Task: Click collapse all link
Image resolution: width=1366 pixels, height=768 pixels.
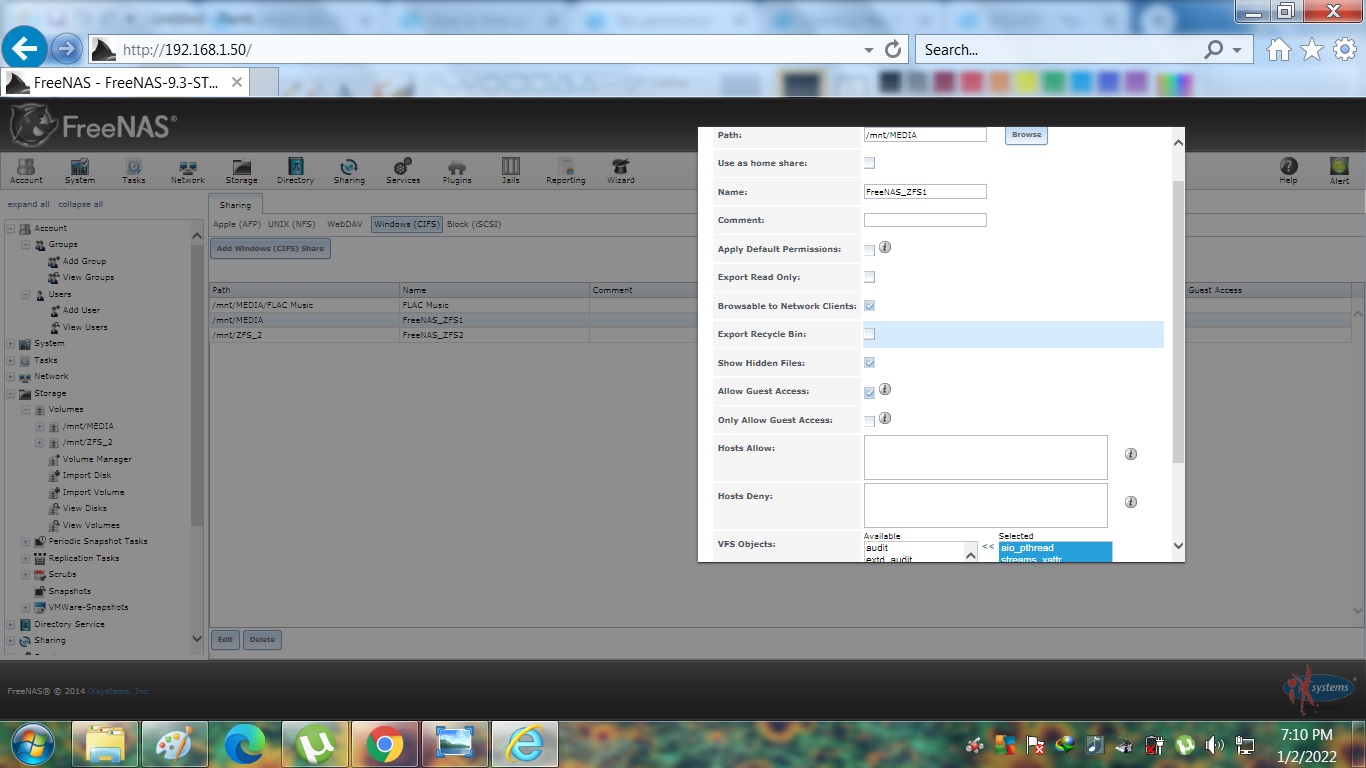Action: 80,204
